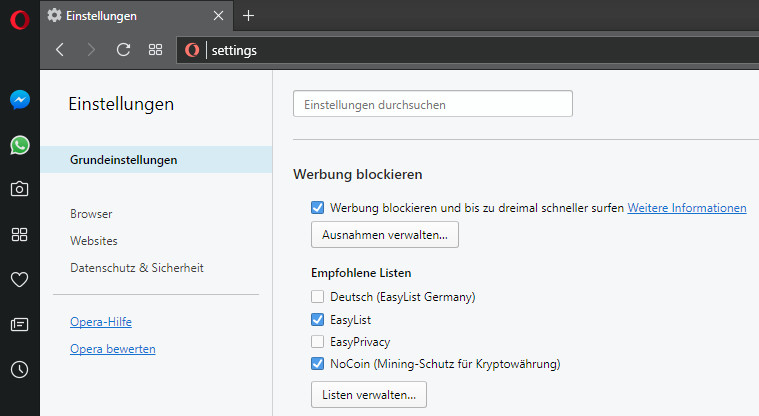Reload the settings page
Viewport: 759px width, 416px height.
pyautogui.click(x=123, y=49)
